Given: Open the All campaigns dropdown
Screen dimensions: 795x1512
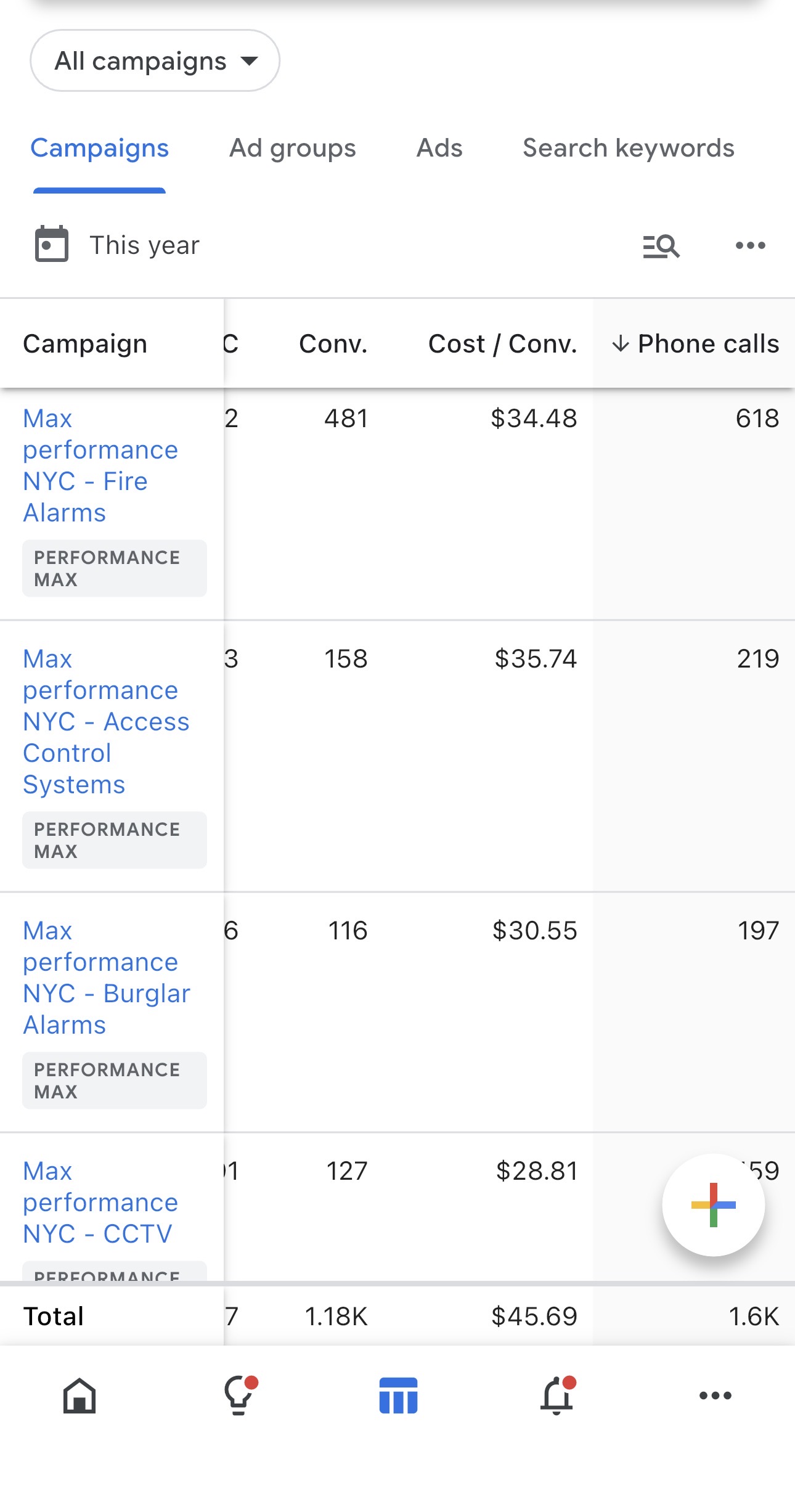Looking at the screenshot, I should coord(155,61).
